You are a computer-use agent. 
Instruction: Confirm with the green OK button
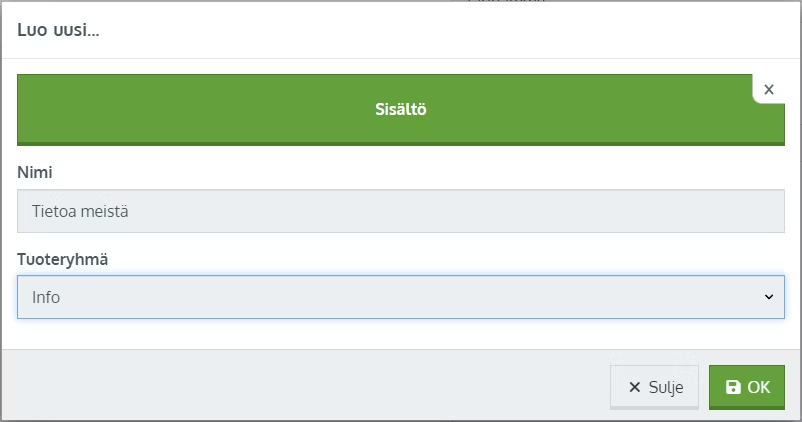pyautogui.click(x=747, y=387)
